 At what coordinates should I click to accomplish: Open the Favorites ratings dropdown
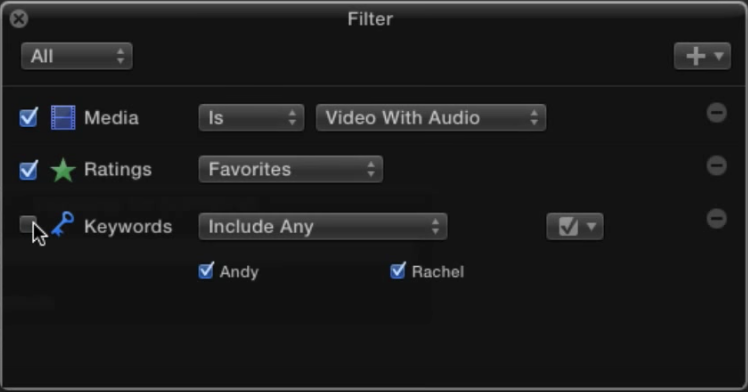(291, 169)
